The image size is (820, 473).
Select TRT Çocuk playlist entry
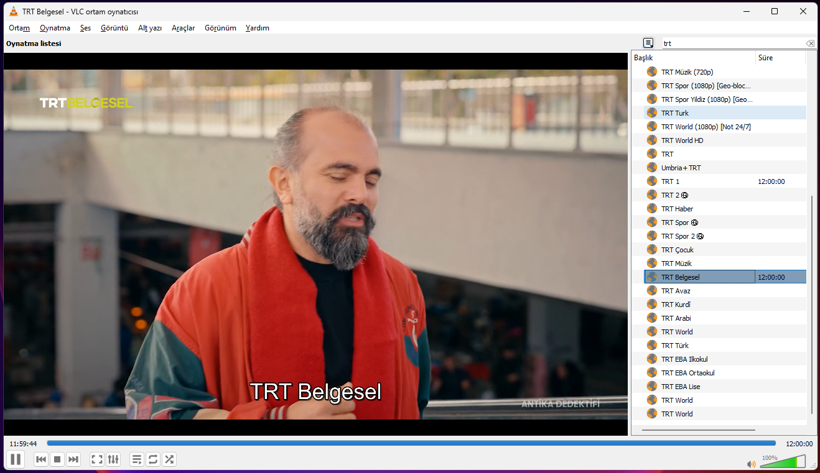tap(725, 250)
